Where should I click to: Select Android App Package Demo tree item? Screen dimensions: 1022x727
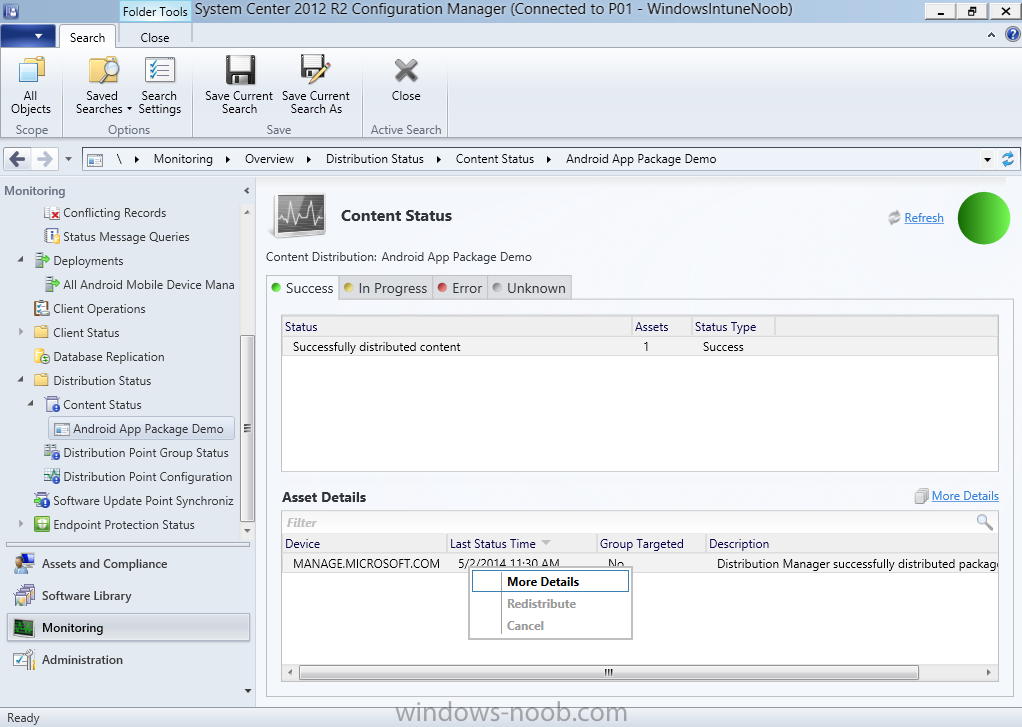point(141,428)
